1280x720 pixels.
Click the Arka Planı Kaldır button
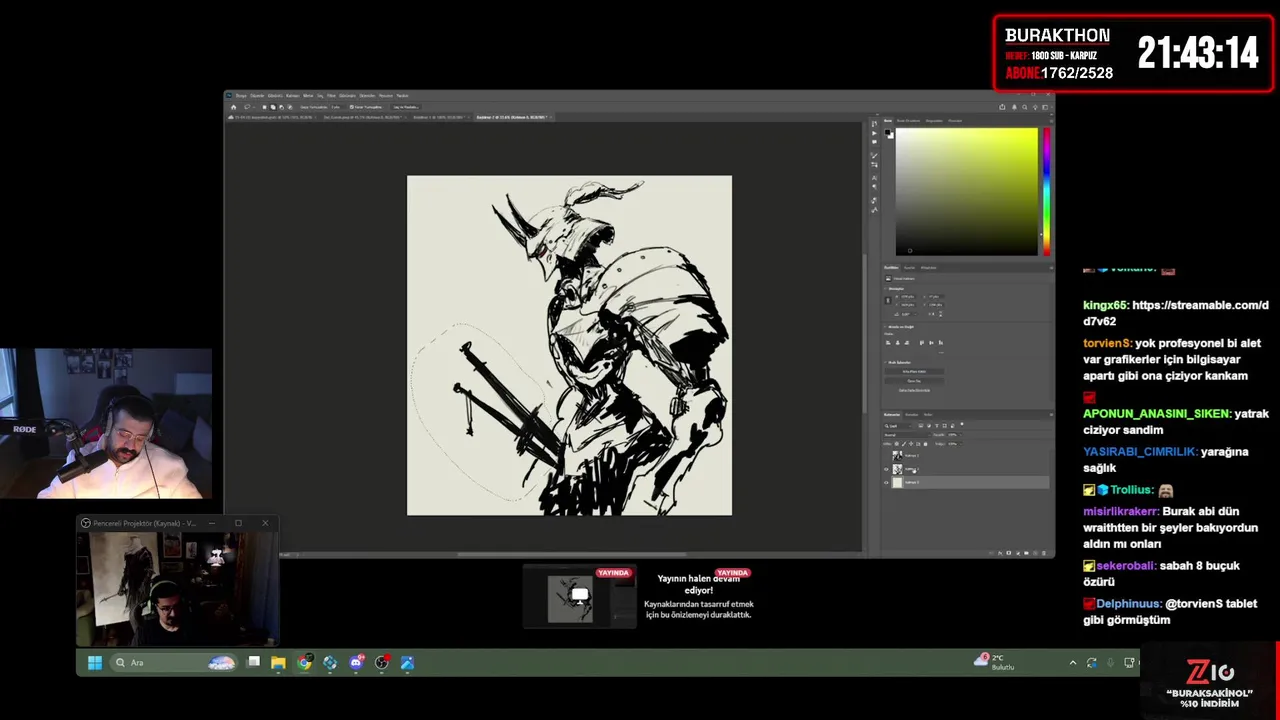(x=914, y=371)
